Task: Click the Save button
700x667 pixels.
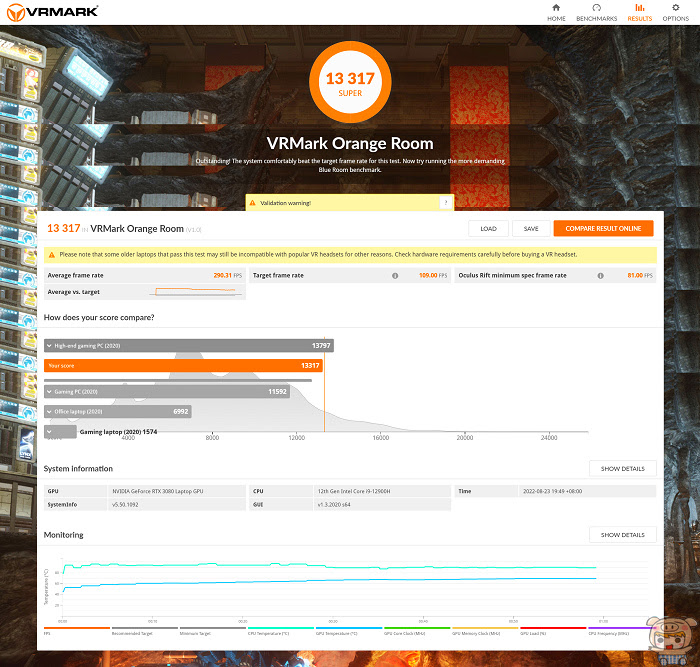Action: coord(531,229)
